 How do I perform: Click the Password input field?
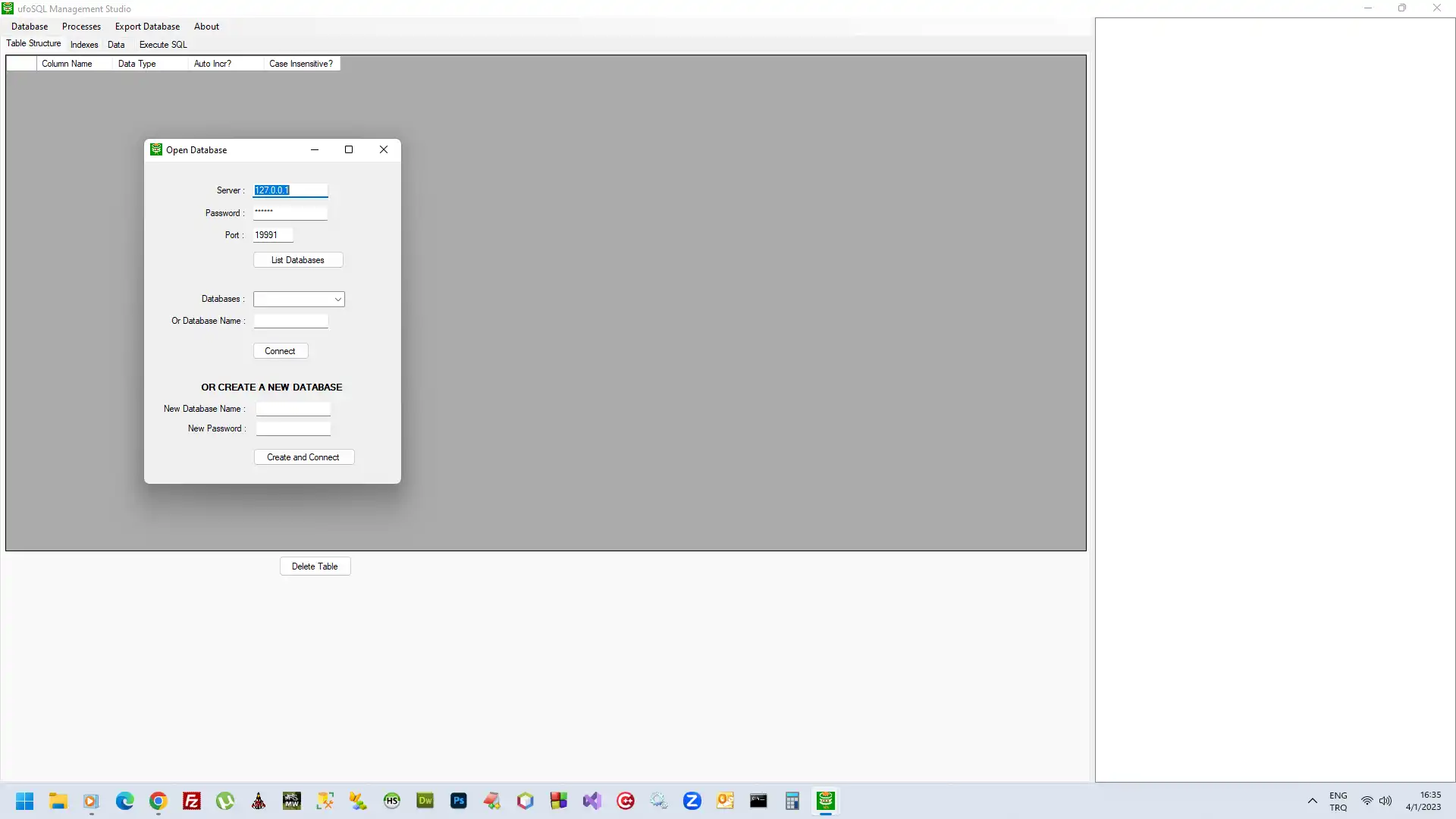point(290,211)
